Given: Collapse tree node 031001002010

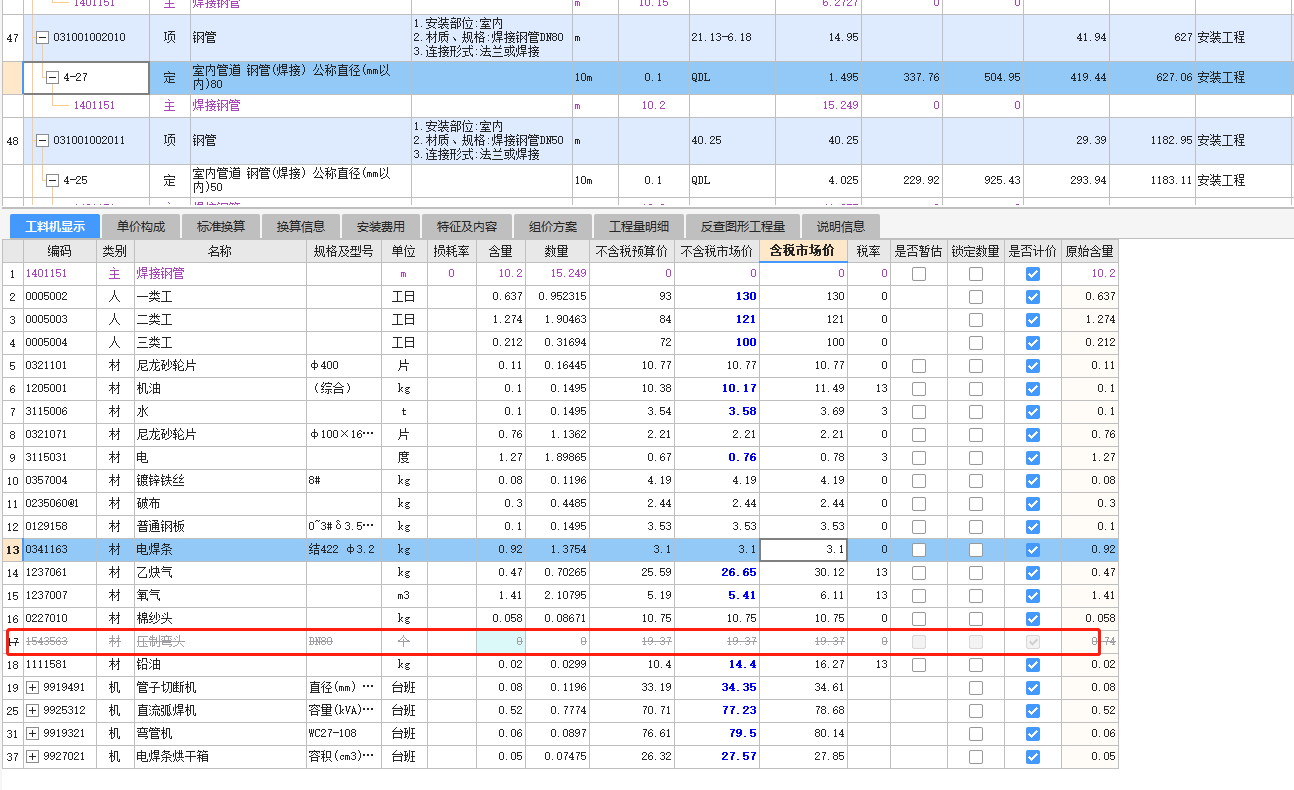Looking at the screenshot, I should pos(43,37).
